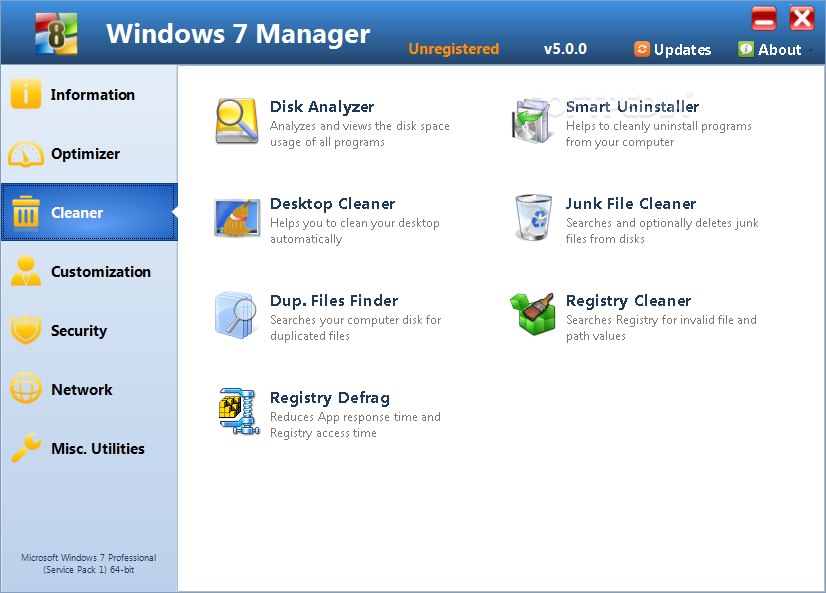Open Disk Analyzer via its magnifier icon

237,121
